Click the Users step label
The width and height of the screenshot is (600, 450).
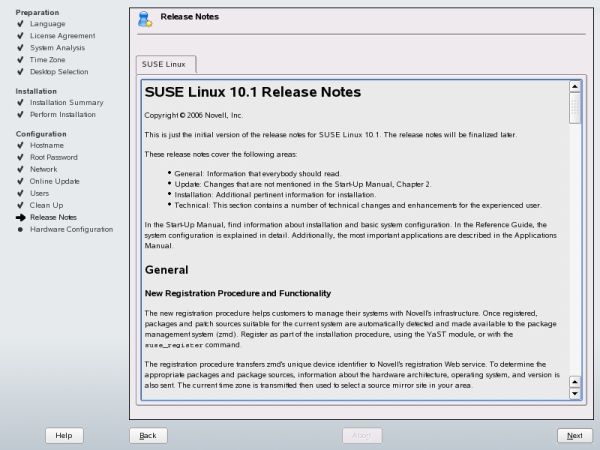click(39, 193)
